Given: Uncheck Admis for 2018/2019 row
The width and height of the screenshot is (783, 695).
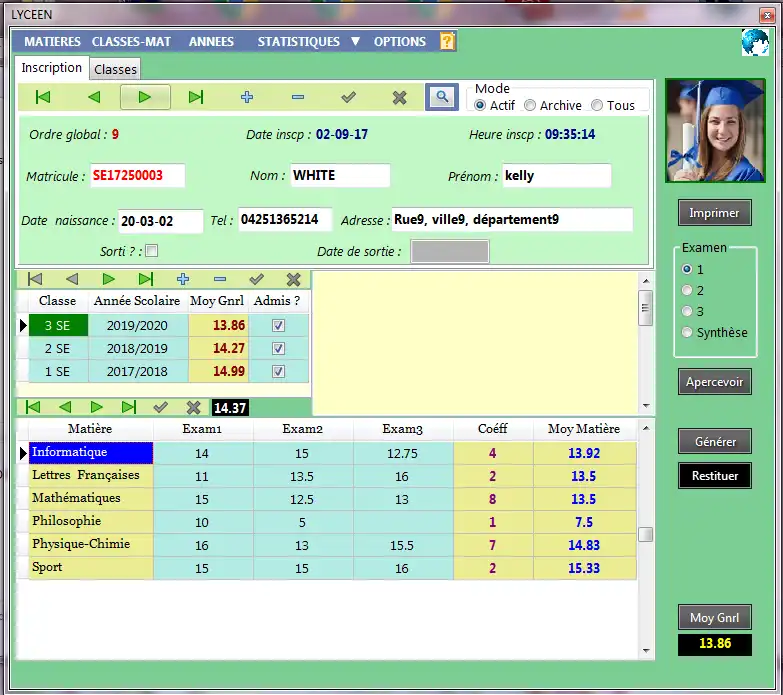Looking at the screenshot, I should tap(278, 348).
